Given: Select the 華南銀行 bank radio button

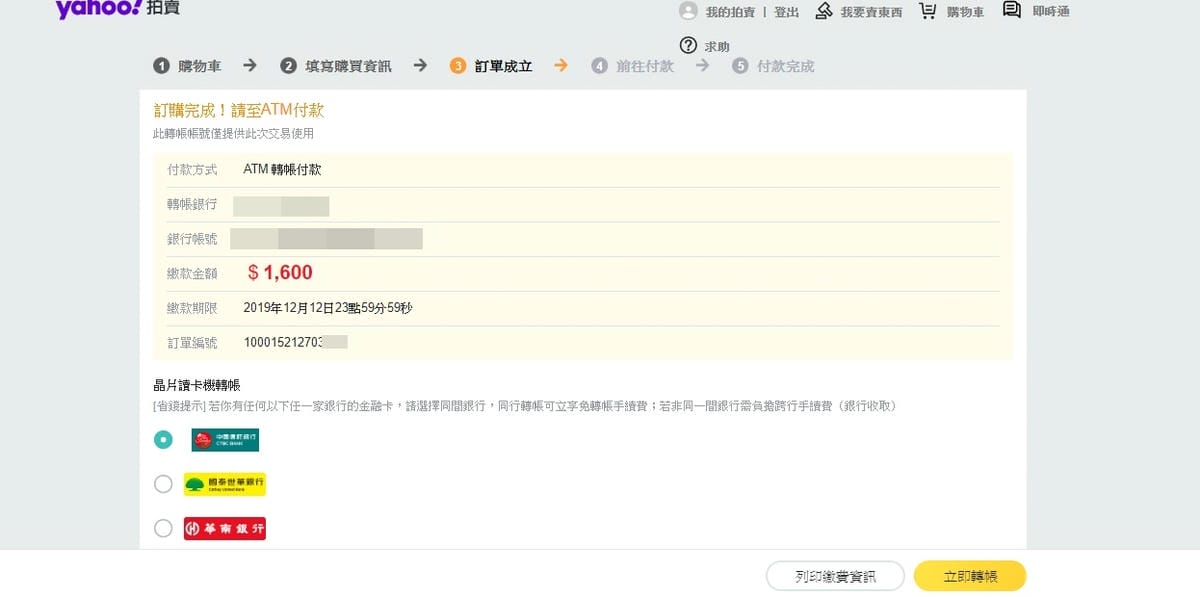Looking at the screenshot, I should [x=163, y=527].
